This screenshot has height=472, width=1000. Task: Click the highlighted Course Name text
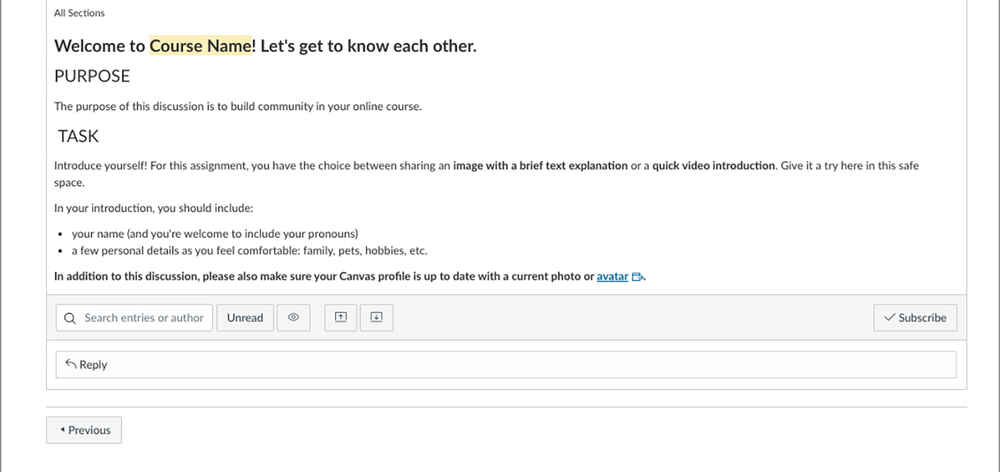(x=200, y=46)
